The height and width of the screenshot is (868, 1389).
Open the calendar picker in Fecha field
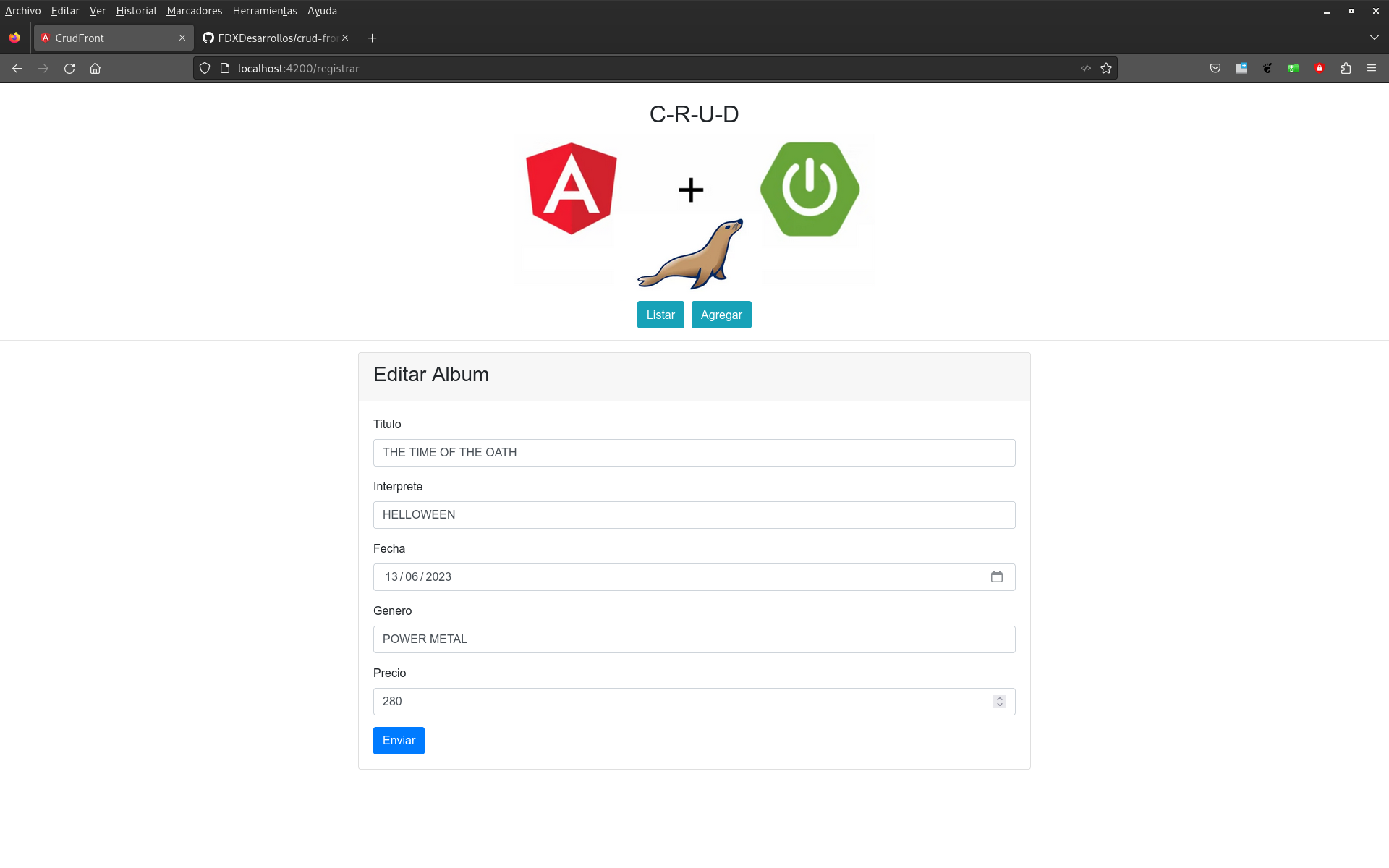(x=997, y=577)
